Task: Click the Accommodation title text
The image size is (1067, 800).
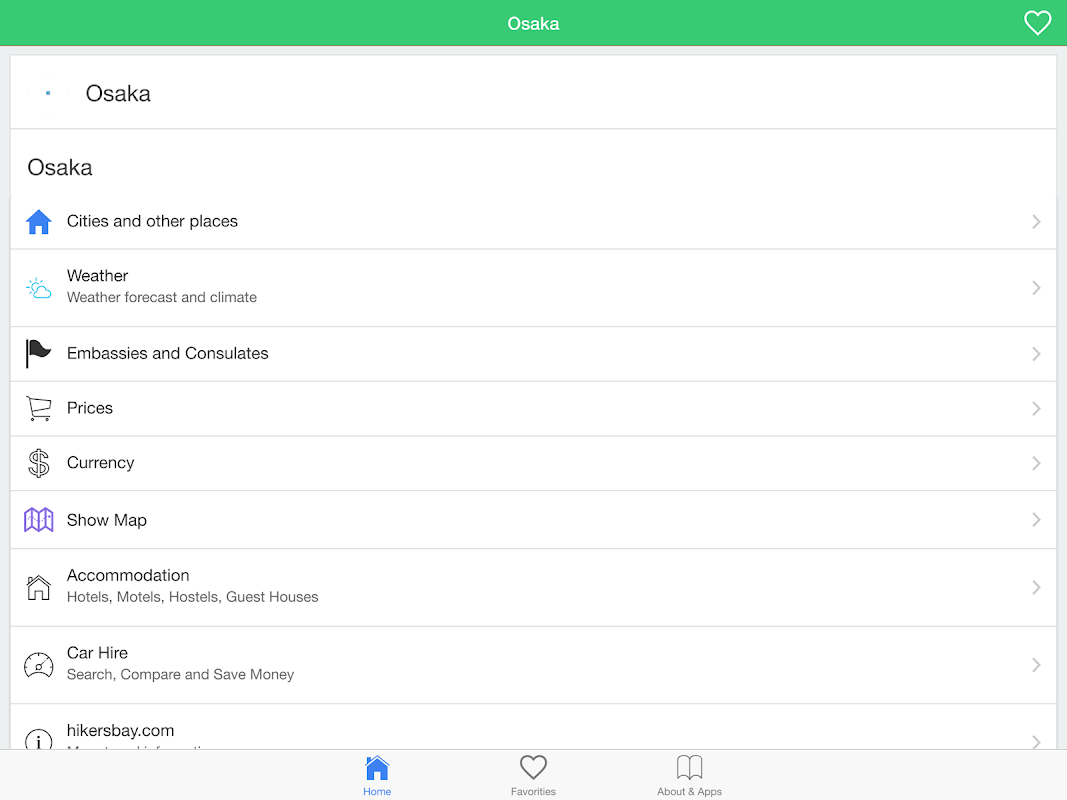Action: 128,575
